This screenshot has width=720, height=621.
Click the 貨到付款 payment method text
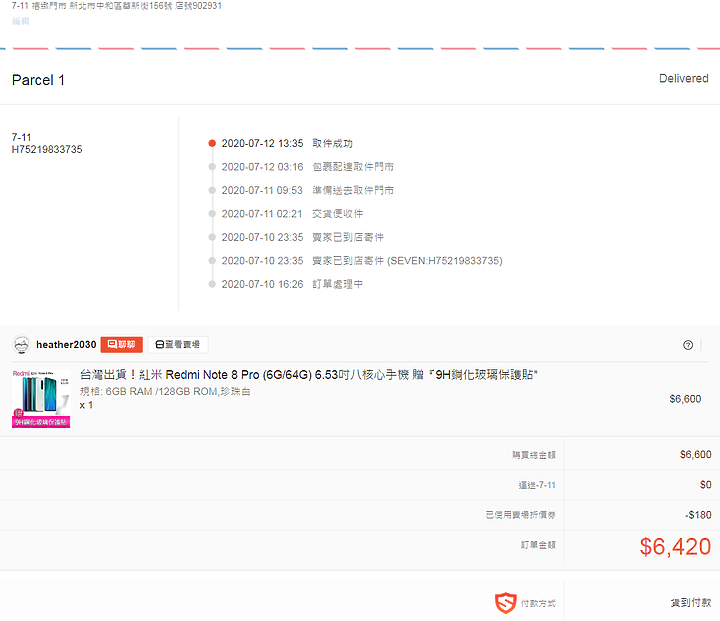coord(691,603)
